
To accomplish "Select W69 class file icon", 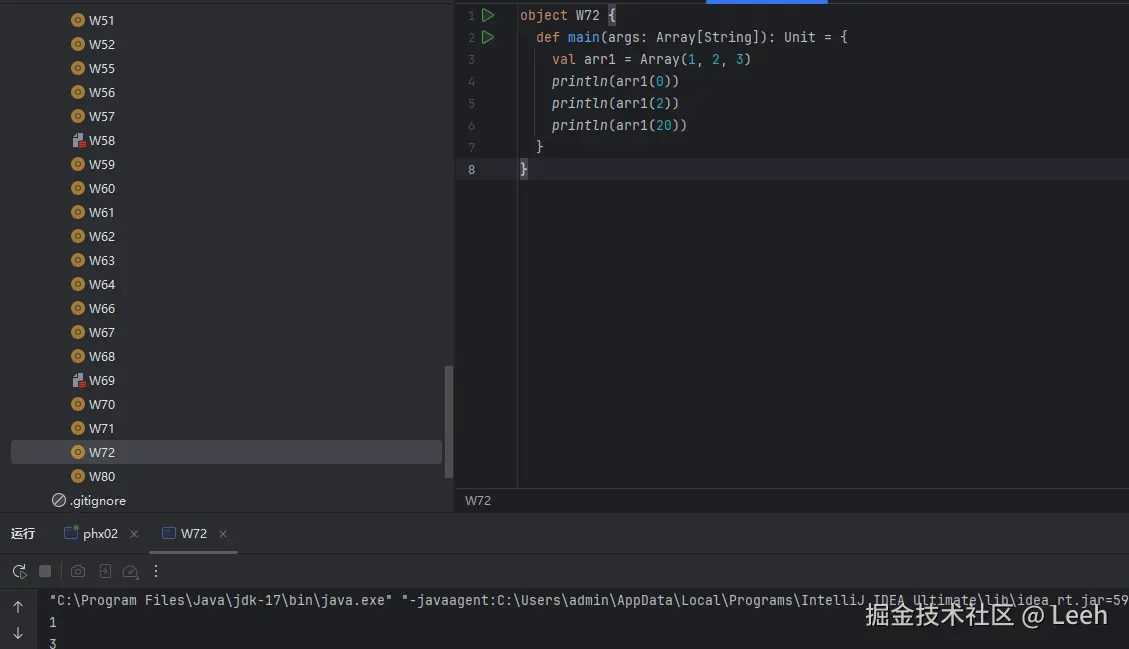I will (78, 380).
